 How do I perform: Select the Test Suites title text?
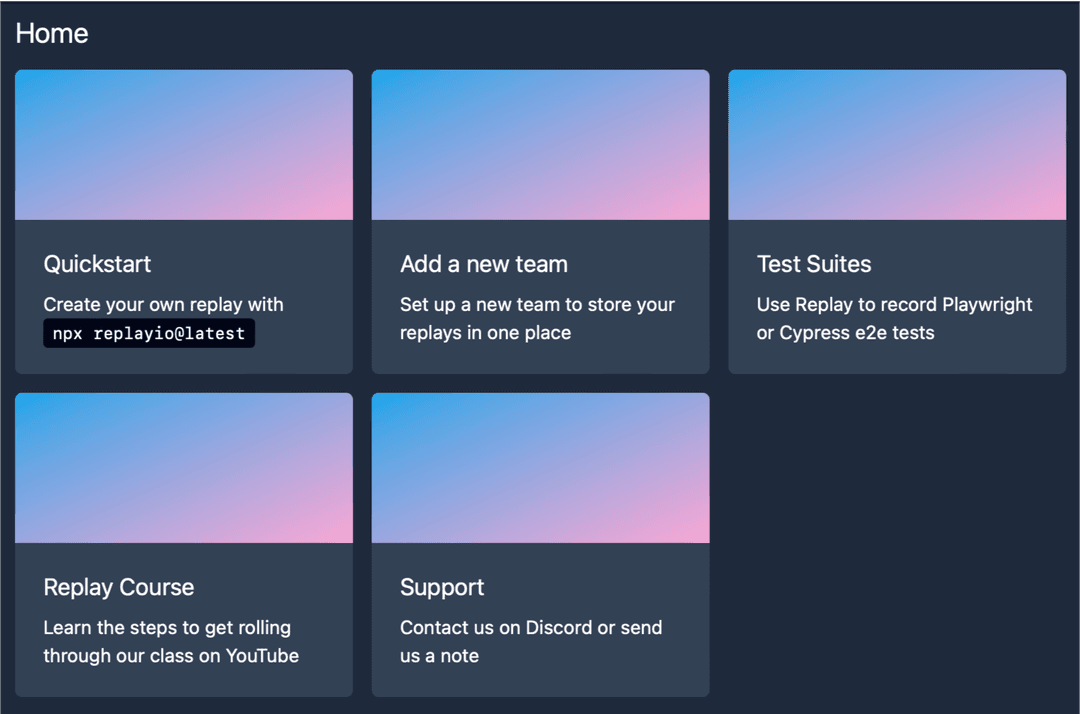[814, 264]
